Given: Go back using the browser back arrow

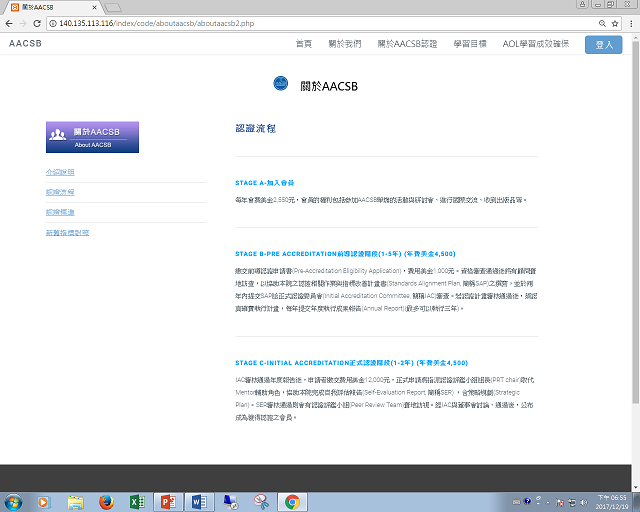Looking at the screenshot, I should [9, 23].
